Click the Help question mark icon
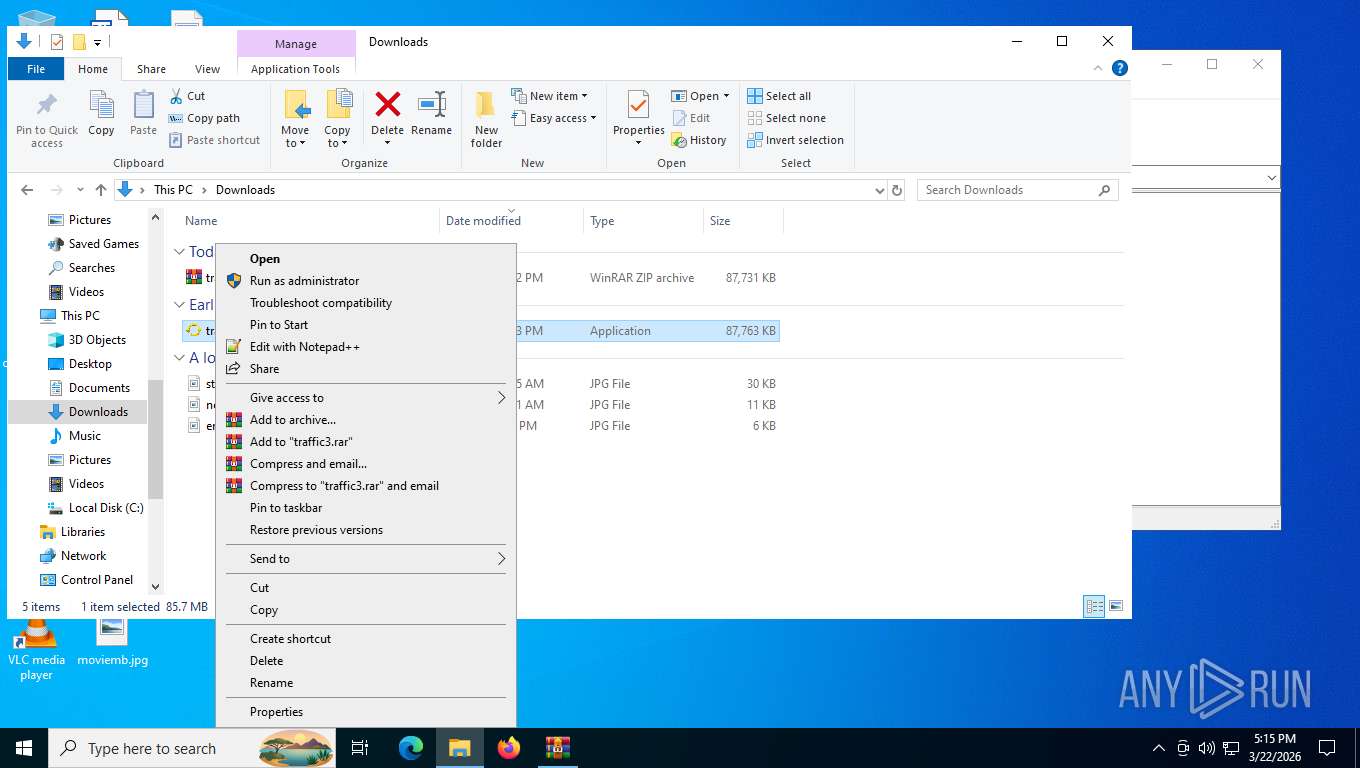Viewport: 1360px width, 768px height. [1120, 68]
